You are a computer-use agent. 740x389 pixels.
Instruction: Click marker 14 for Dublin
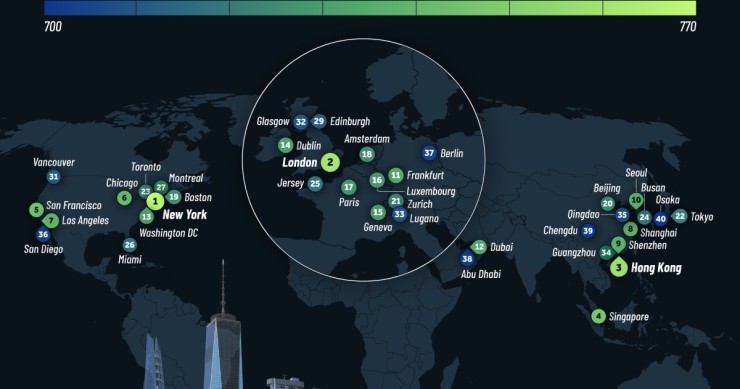tap(286, 145)
